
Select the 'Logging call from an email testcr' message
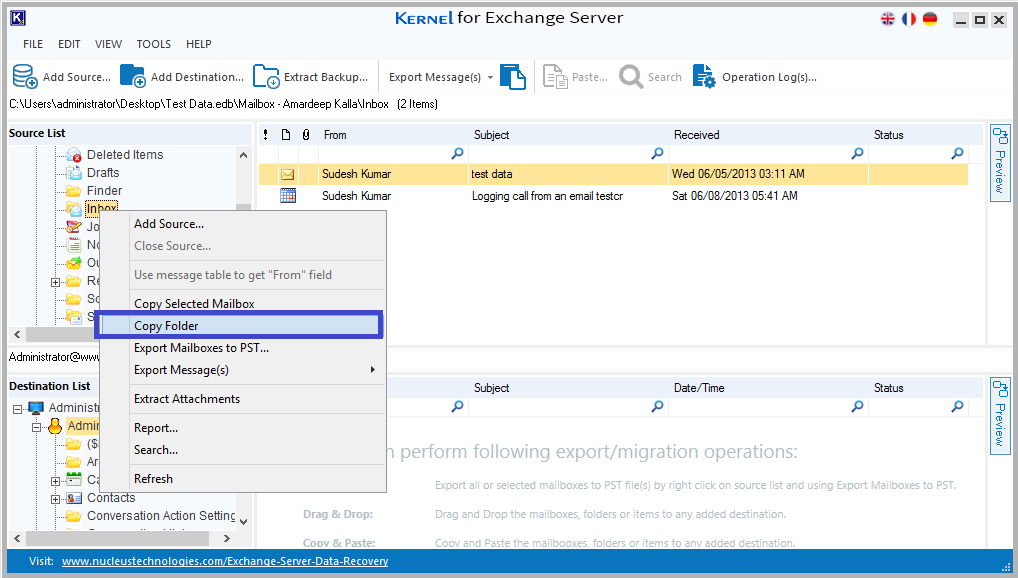pos(547,195)
